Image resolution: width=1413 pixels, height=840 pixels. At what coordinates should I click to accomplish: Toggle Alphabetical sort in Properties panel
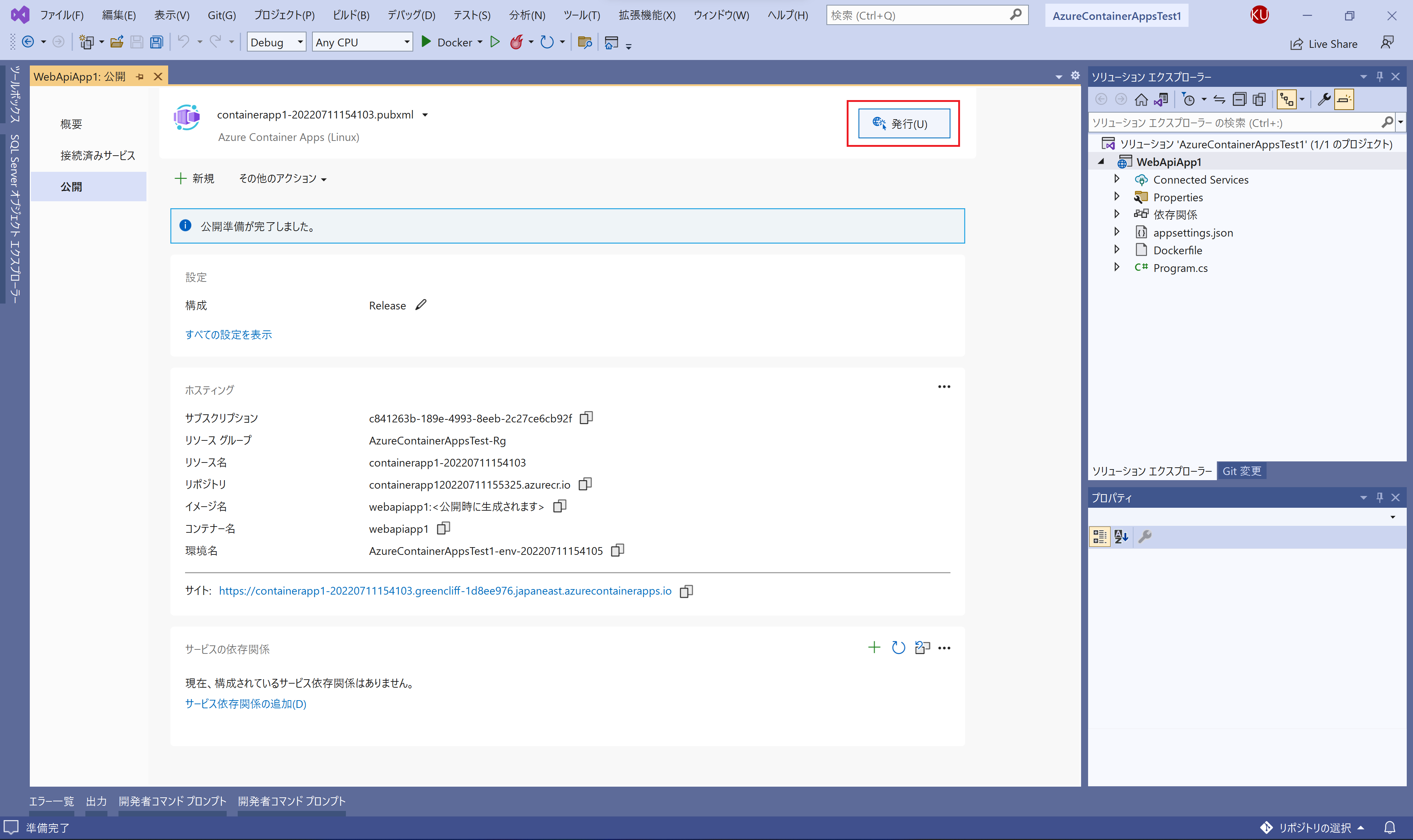pos(1121,536)
